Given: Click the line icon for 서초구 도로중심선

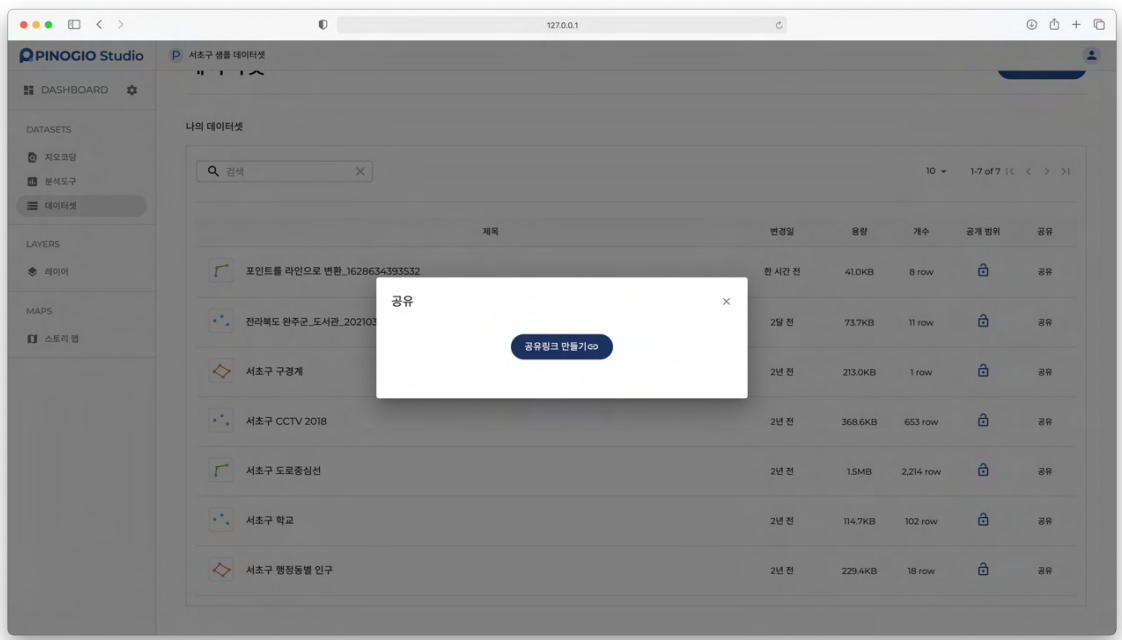Looking at the screenshot, I should 221,471.
